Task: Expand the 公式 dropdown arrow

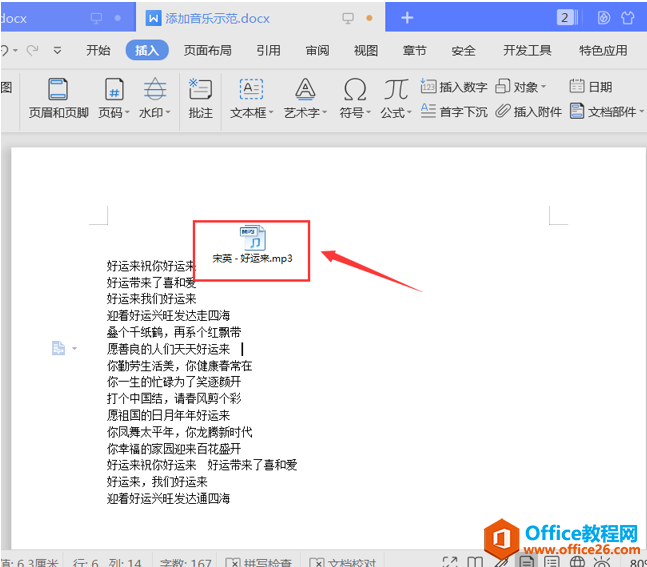Action: coord(409,112)
